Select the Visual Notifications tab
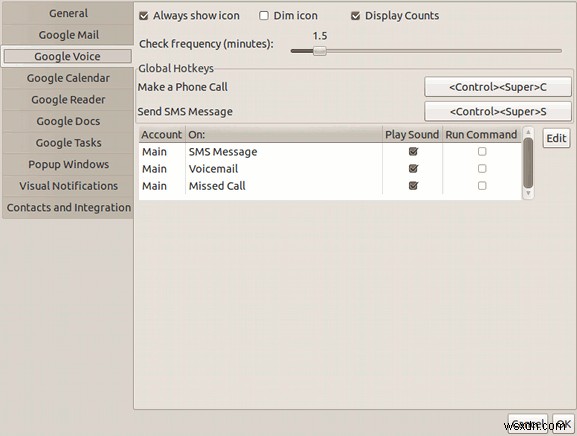Image resolution: width=577 pixels, height=436 pixels. coord(68,186)
